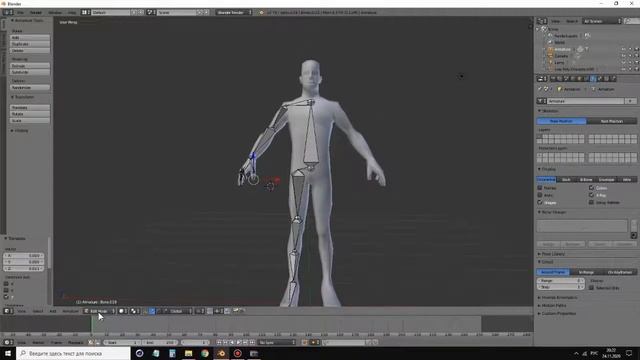
Task: Enable the Names display checkbox
Action: tap(540, 188)
